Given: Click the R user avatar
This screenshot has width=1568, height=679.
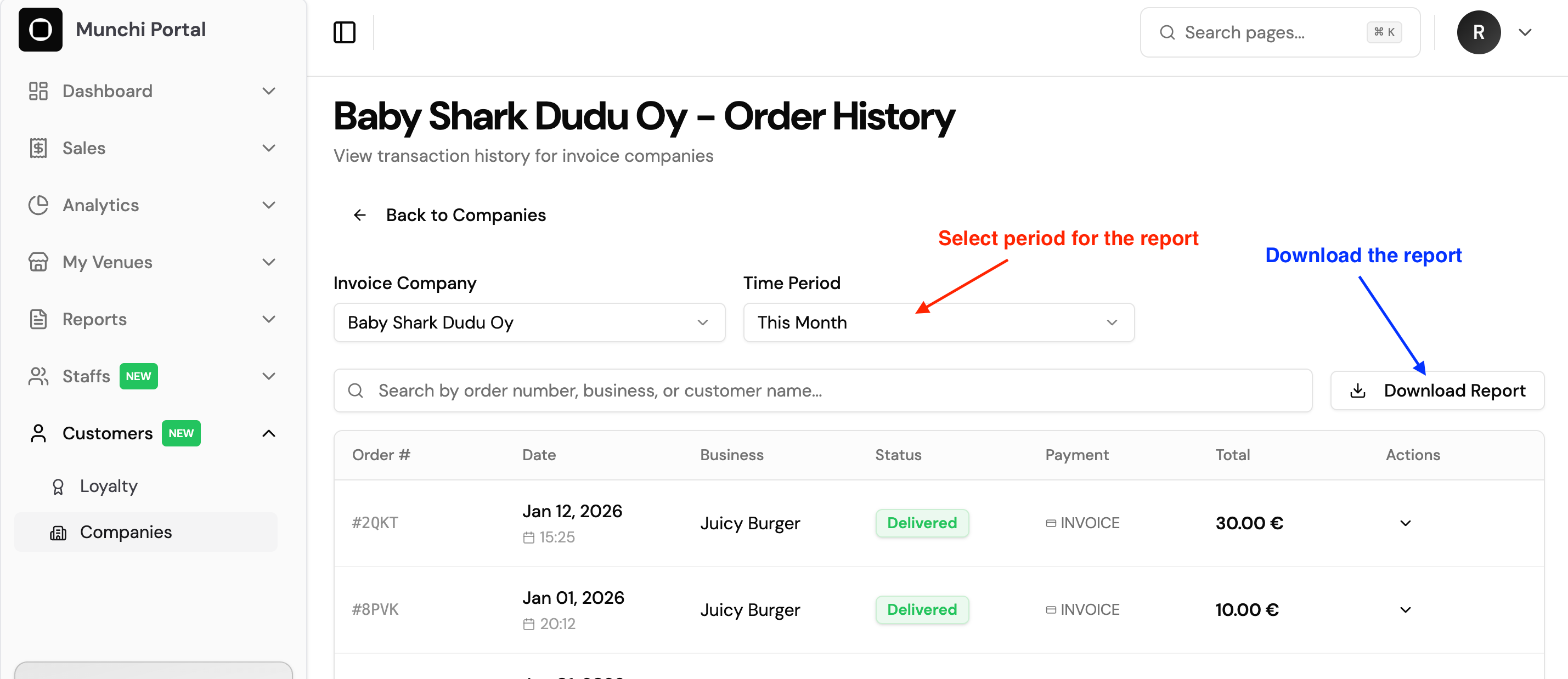Looking at the screenshot, I should pyautogui.click(x=1479, y=32).
